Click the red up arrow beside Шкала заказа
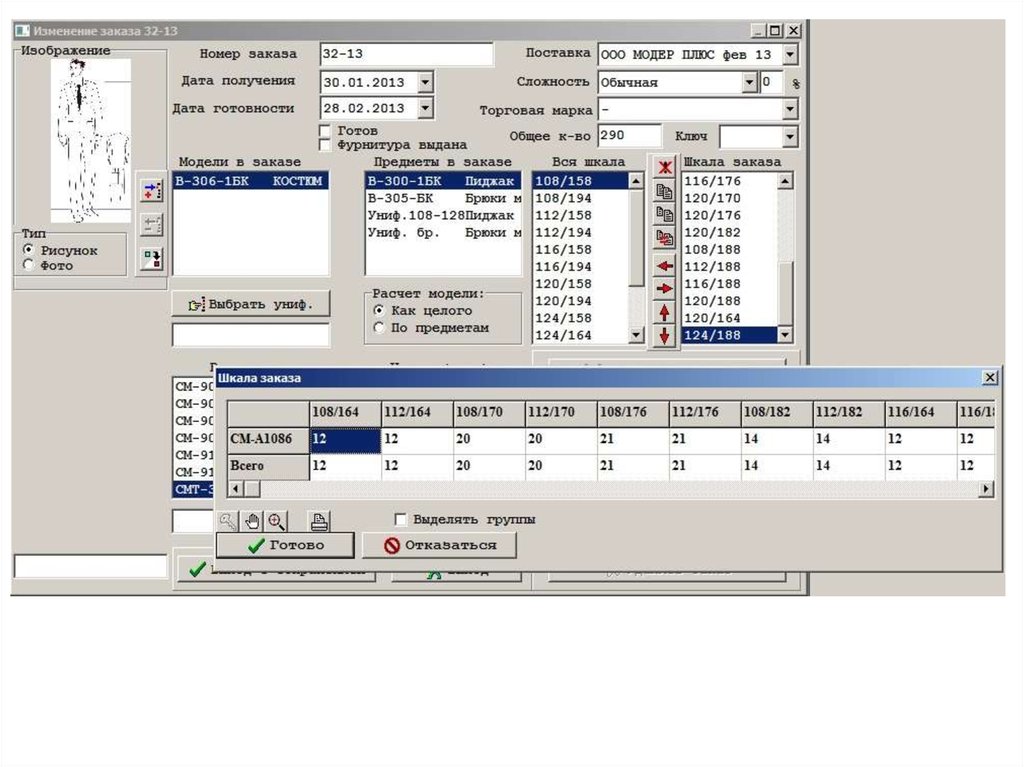 [665, 313]
